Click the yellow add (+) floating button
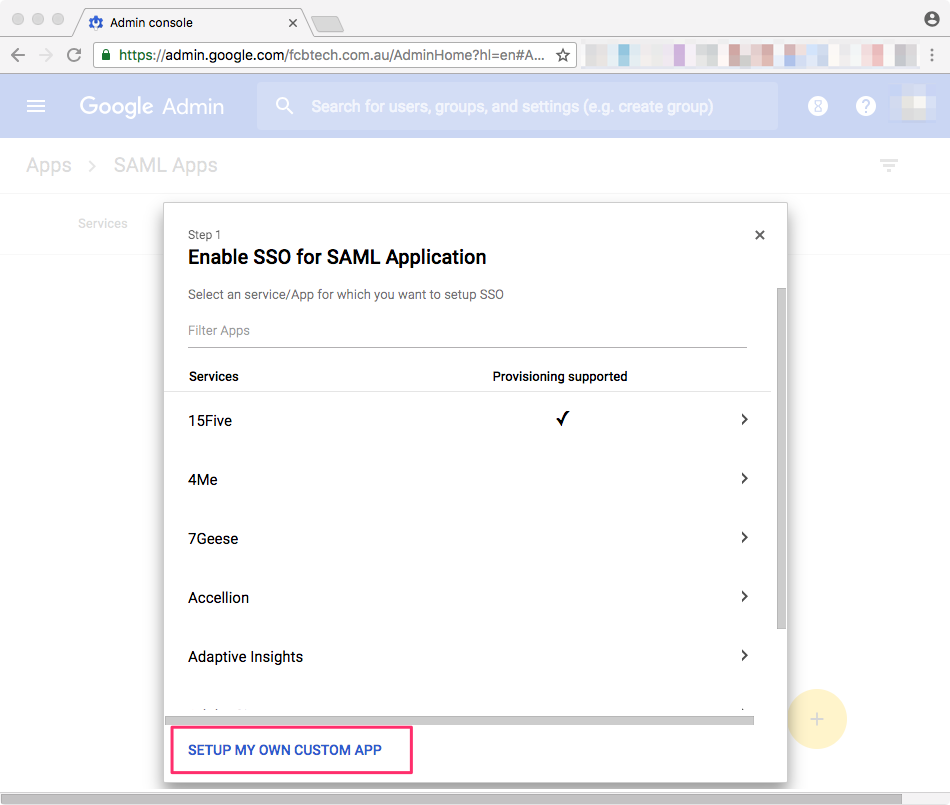The height and width of the screenshot is (805, 950). click(817, 719)
